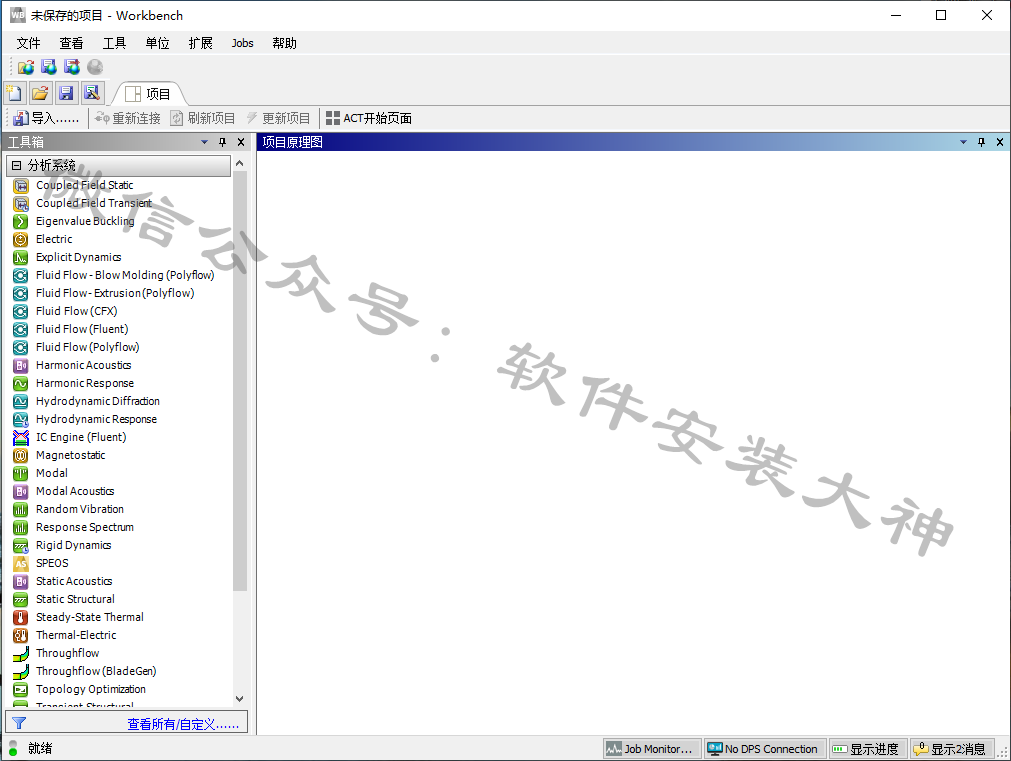Select the Response Spectrum system
Image resolution: width=1011 pixels, height=761 pixels.
point(84,527)
